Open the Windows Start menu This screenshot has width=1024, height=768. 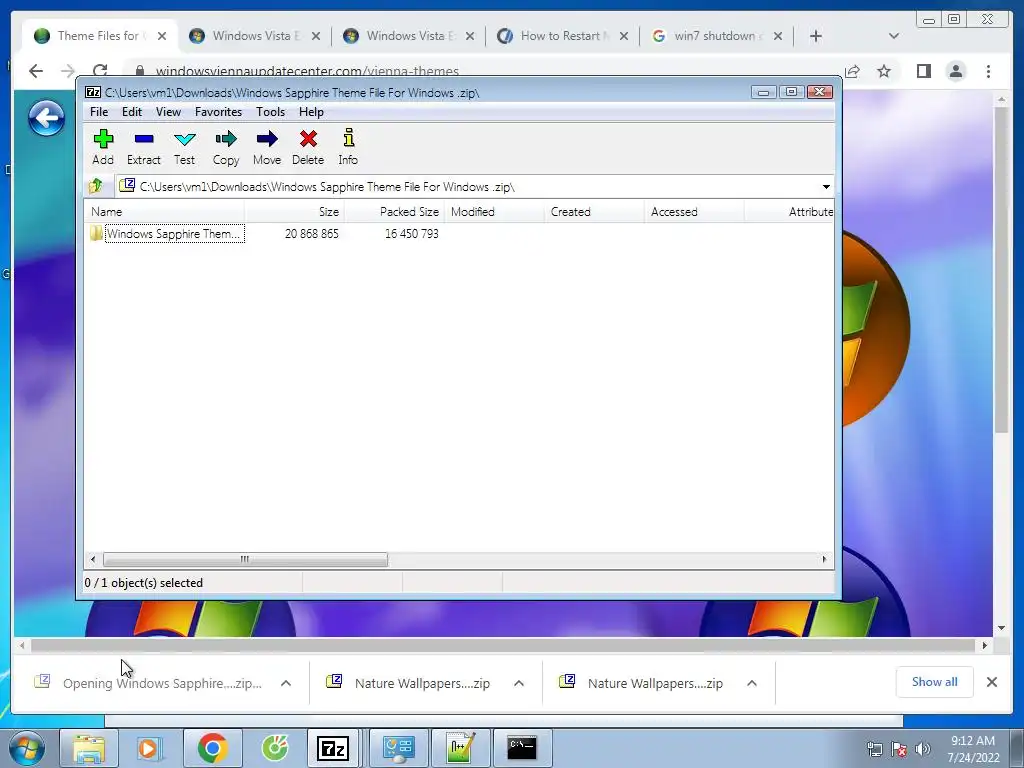point(27,748)
